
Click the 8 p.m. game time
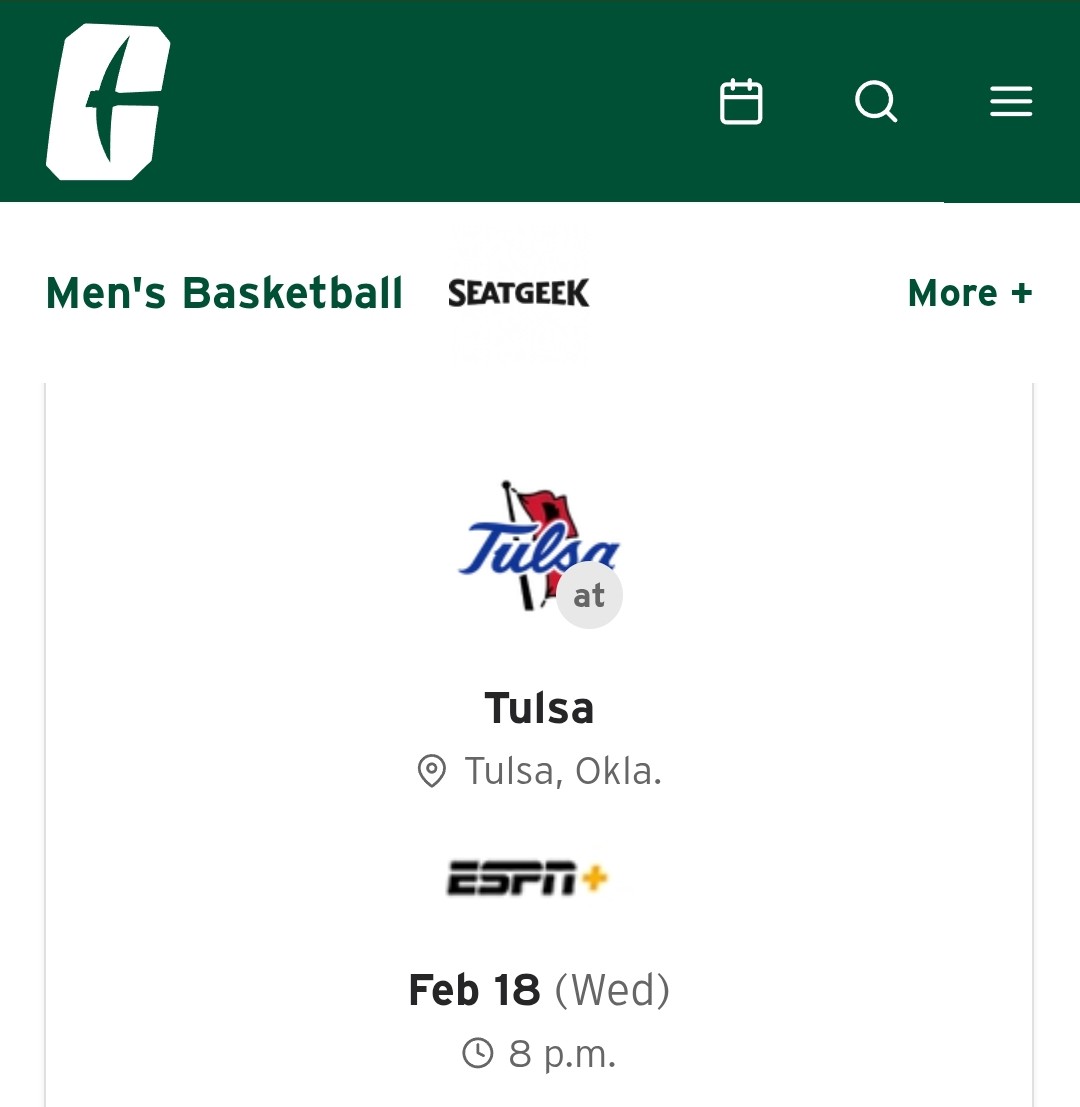[562, 1054]
